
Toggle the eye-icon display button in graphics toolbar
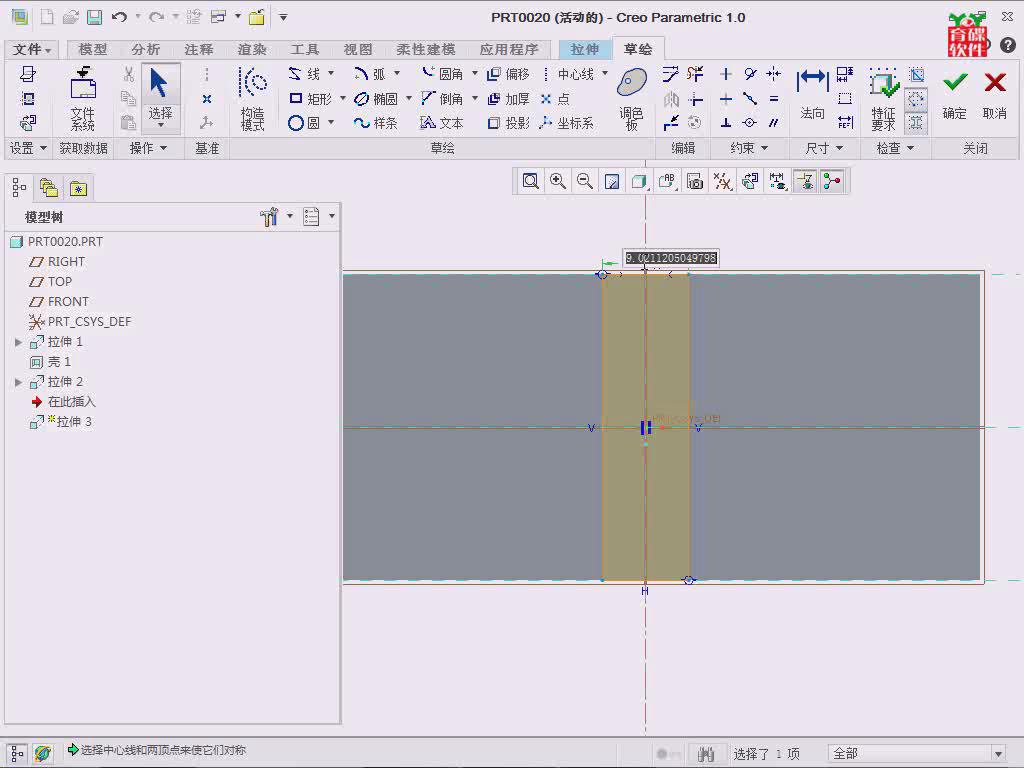coord(805,181)
